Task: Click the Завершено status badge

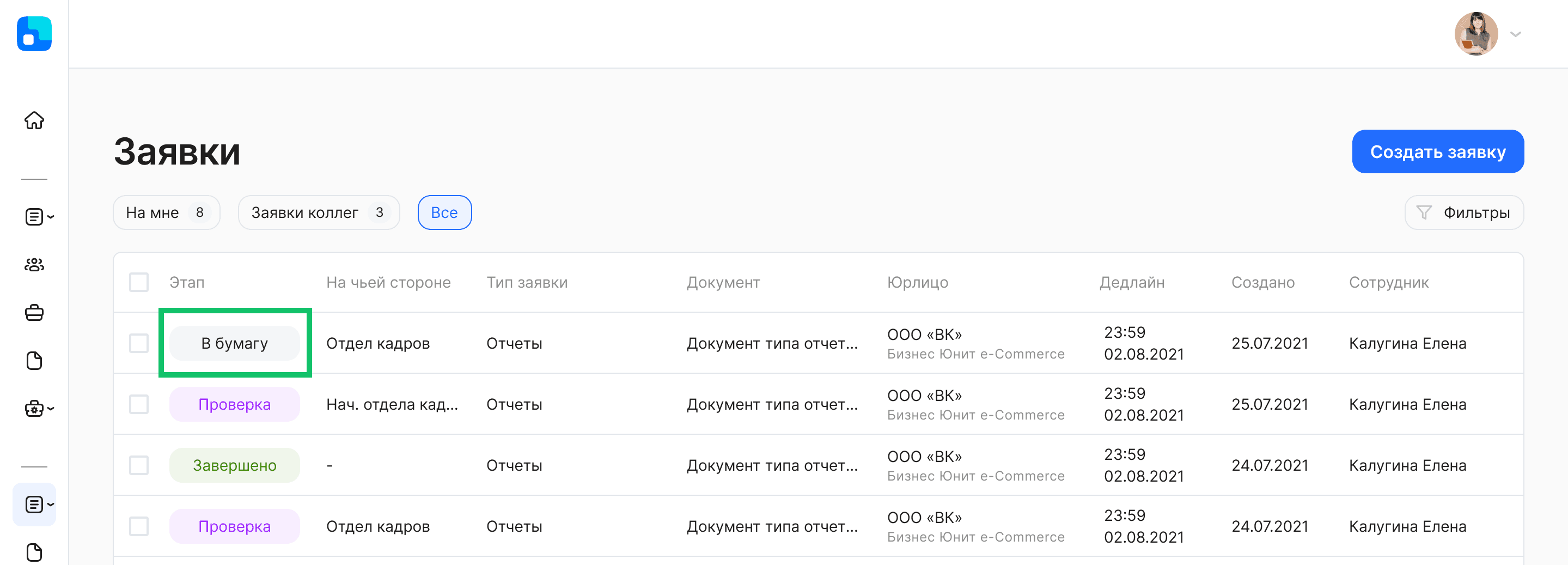Action: point(234,465)
